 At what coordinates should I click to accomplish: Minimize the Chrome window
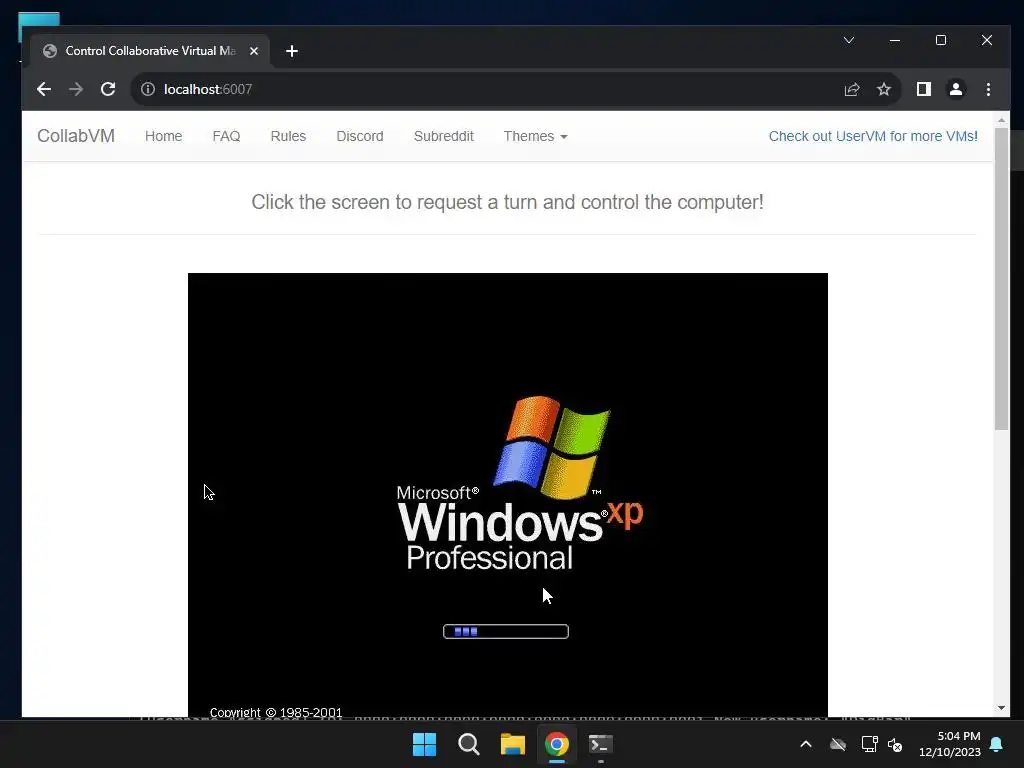(895, 40)
